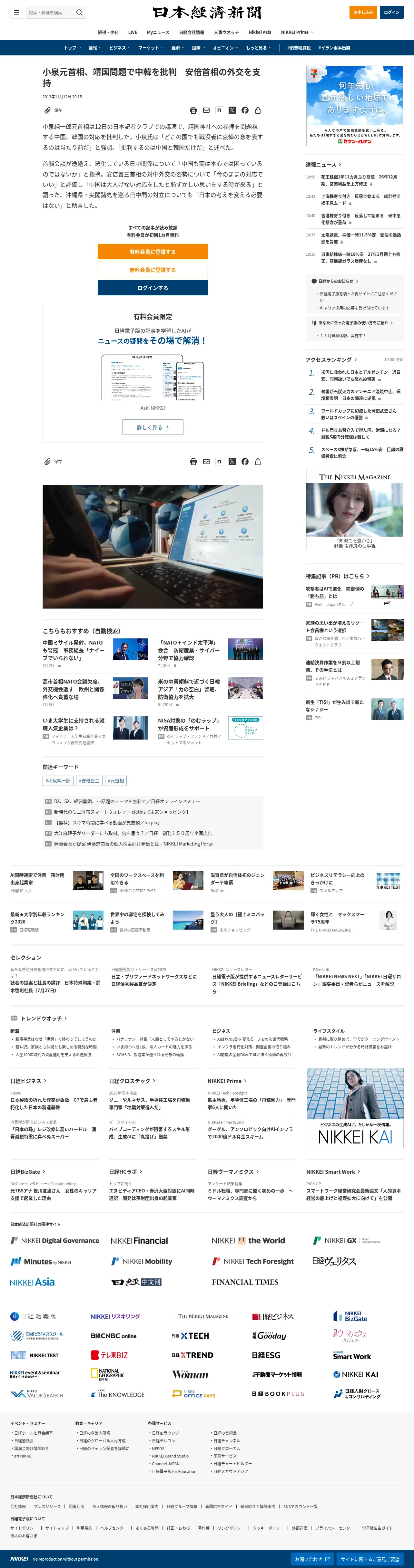
Task: Expand the 経済 dropdown in the navigation bar
Action: pyautogui.click(x=177, y=47)
